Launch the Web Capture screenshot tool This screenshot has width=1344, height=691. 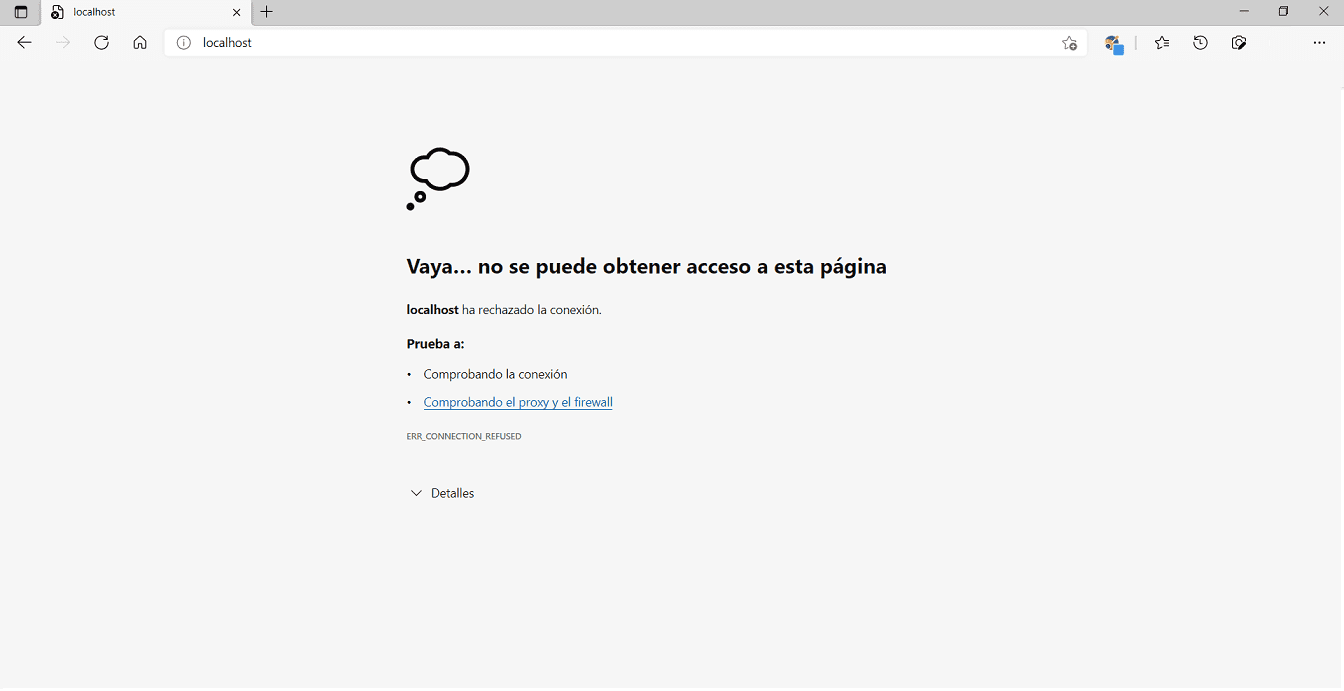click(1239, 42)
